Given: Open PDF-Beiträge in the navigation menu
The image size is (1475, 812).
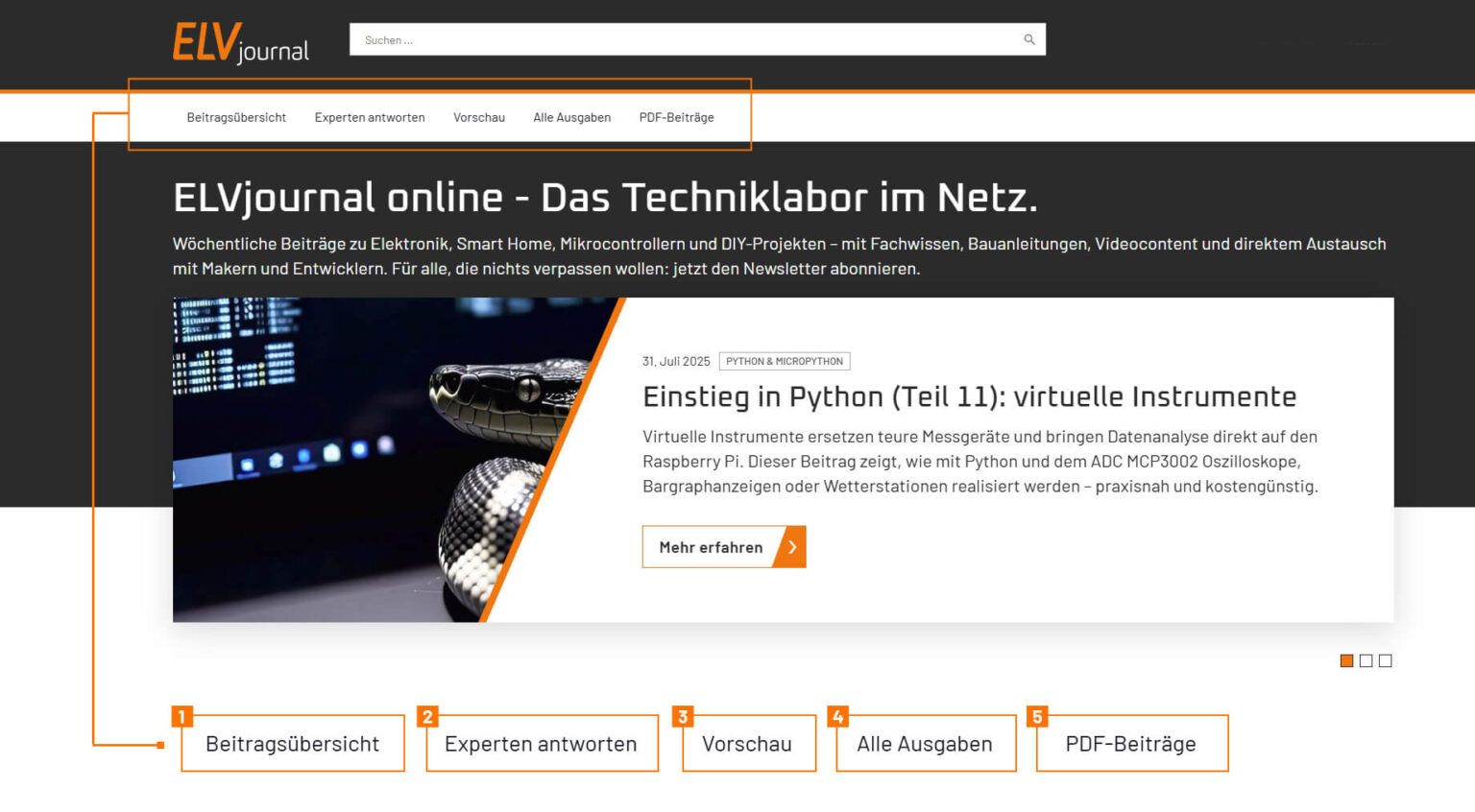Looking at the screenshot, I should click(676, 117).
